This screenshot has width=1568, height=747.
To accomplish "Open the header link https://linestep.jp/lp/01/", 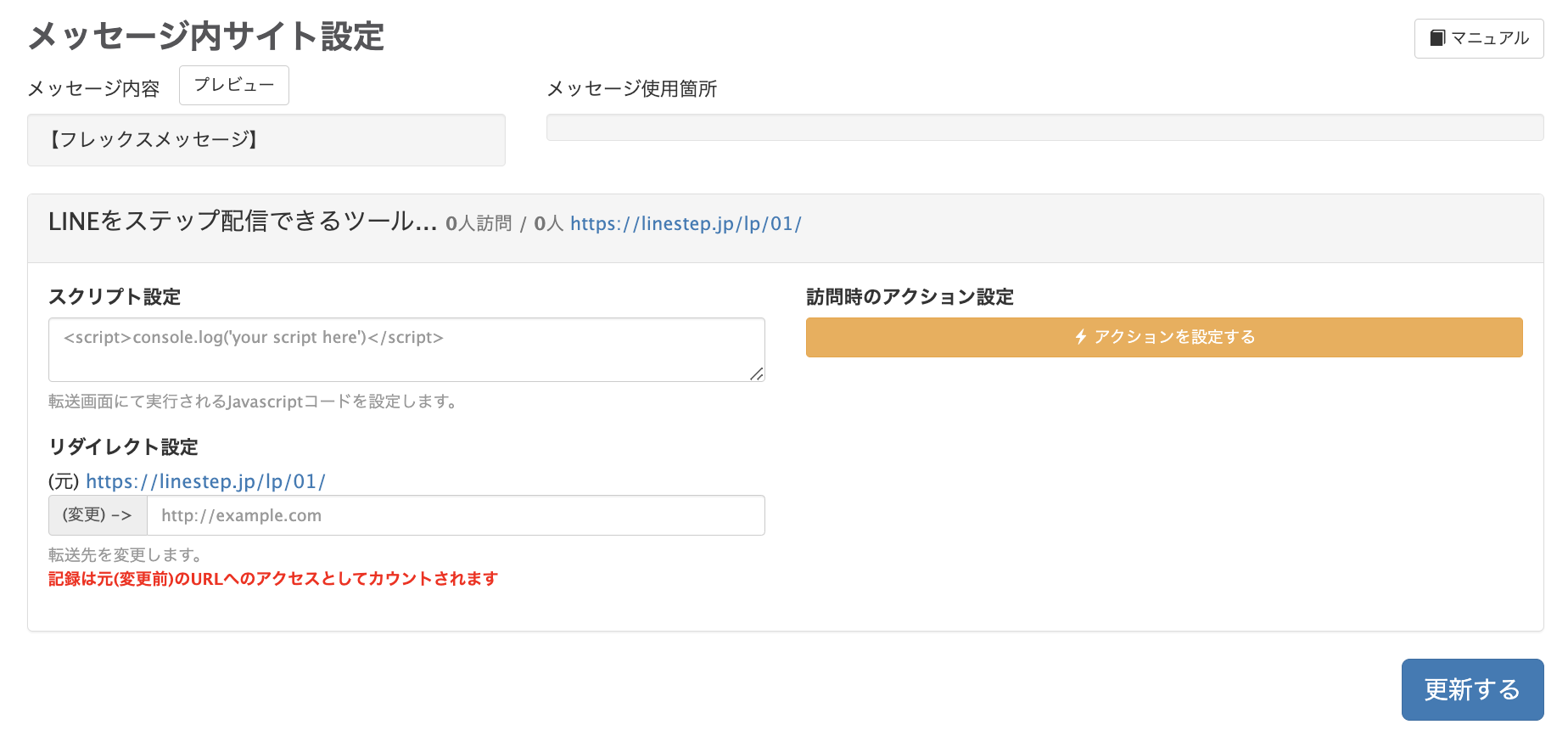I will (686, 223).
